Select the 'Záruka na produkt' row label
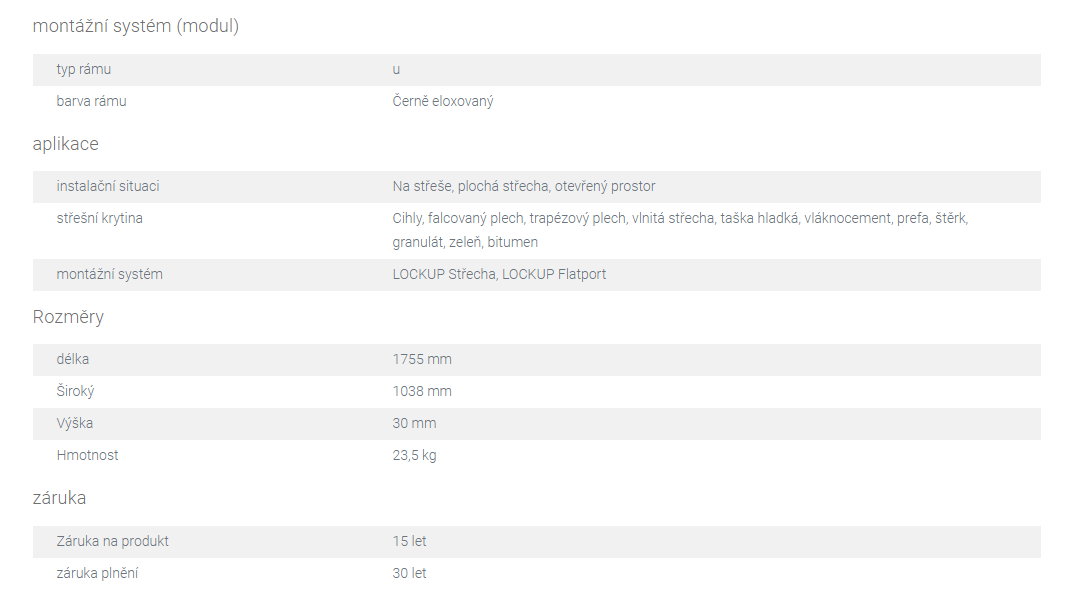Image resolution: width=1074 pixels, height=604 pixels. pos(112,542)
